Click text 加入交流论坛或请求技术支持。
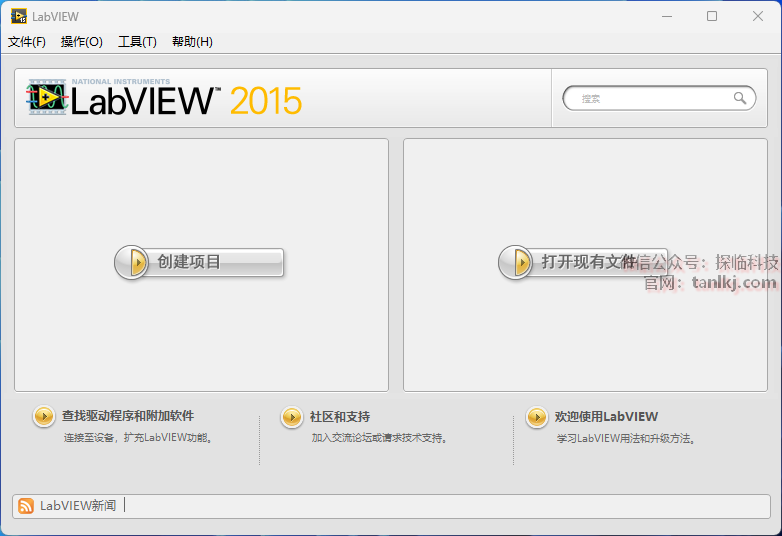This screenshot has width=782, height=536. [x=381, y=438]
